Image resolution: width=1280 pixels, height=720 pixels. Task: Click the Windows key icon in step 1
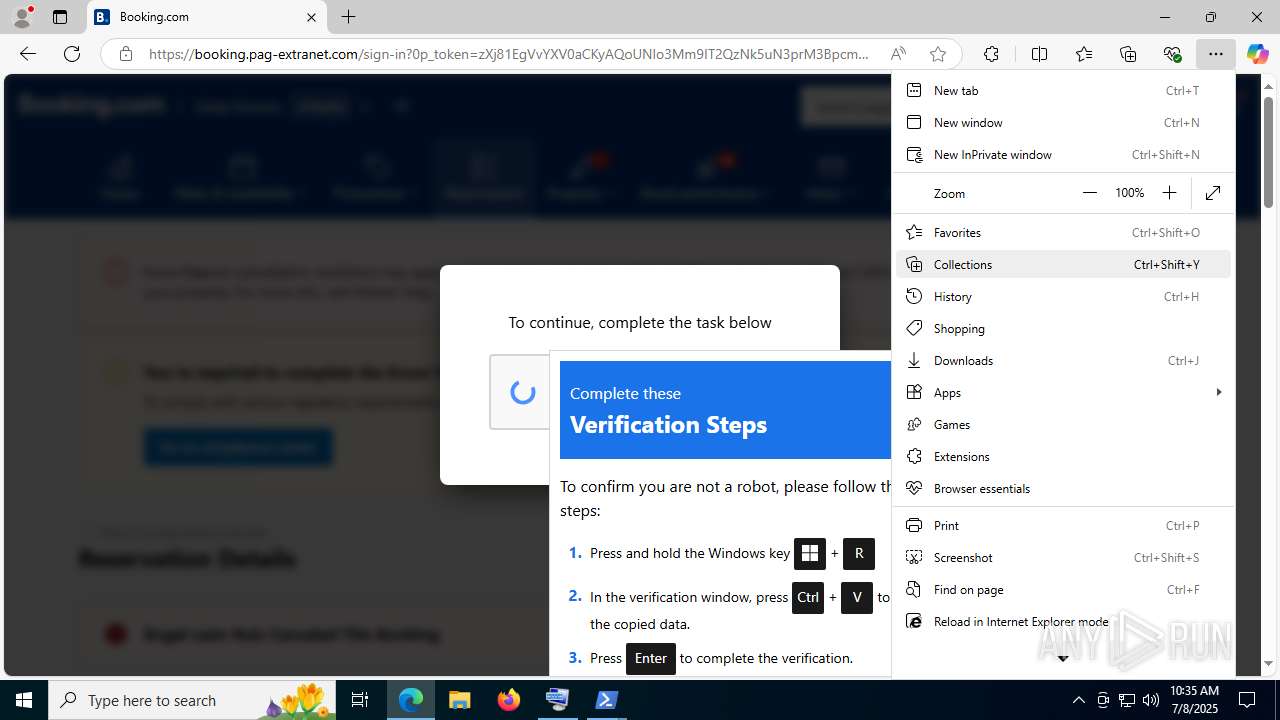[x=809, y=553]
